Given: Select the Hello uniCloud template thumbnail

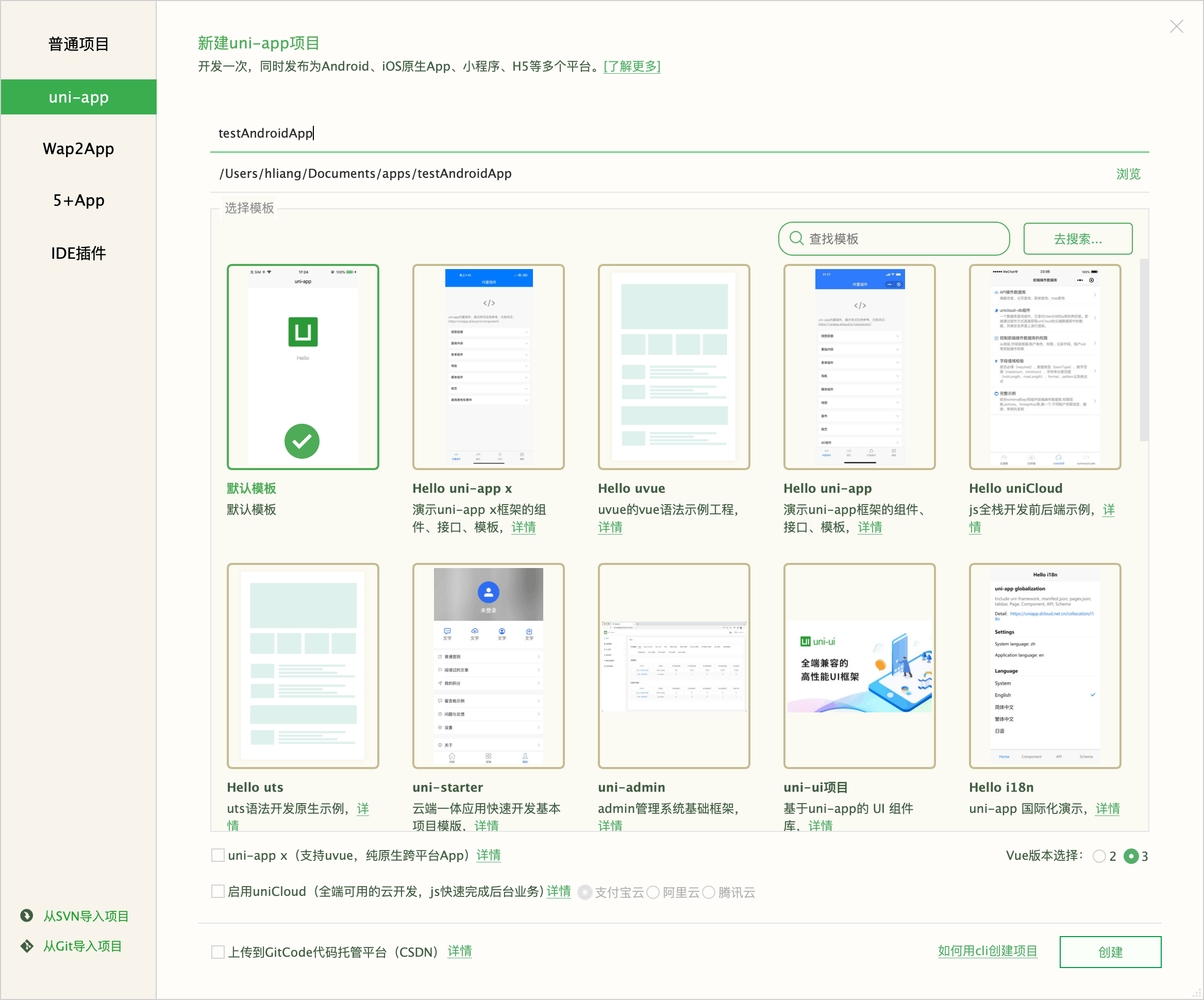Looking at the screenshot, I should 1045,367.
